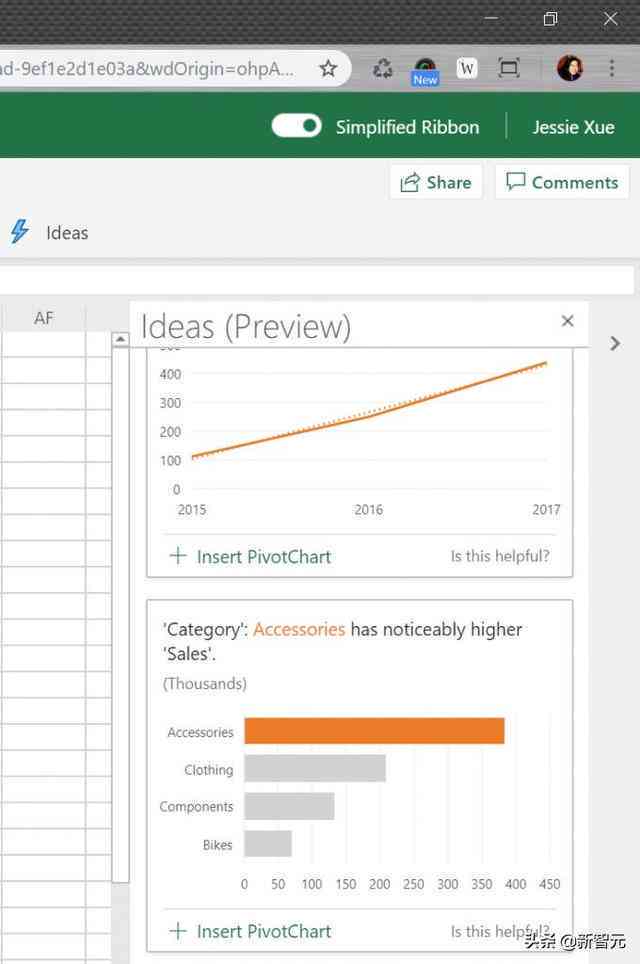Close the Ideas (Preview) pane
The width and height of the screenshot is (640, 964).
click(x=567, y=321)
